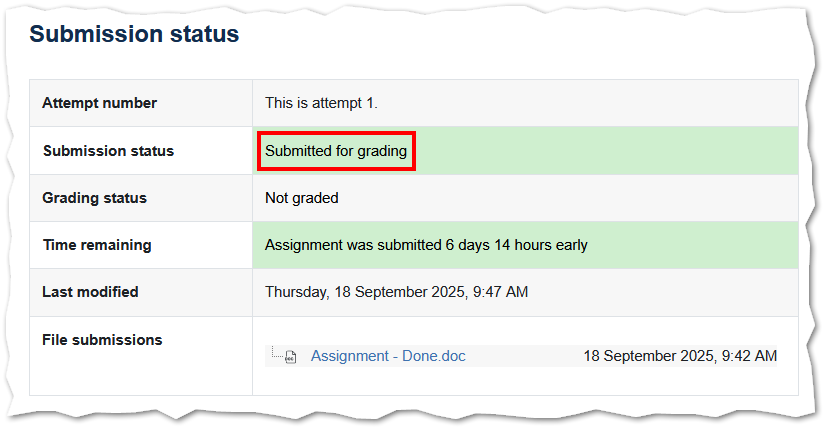Click empty green area right of "Submitted for grading"
This screenshot has height=429, width=825.
(x=600, y=151)
